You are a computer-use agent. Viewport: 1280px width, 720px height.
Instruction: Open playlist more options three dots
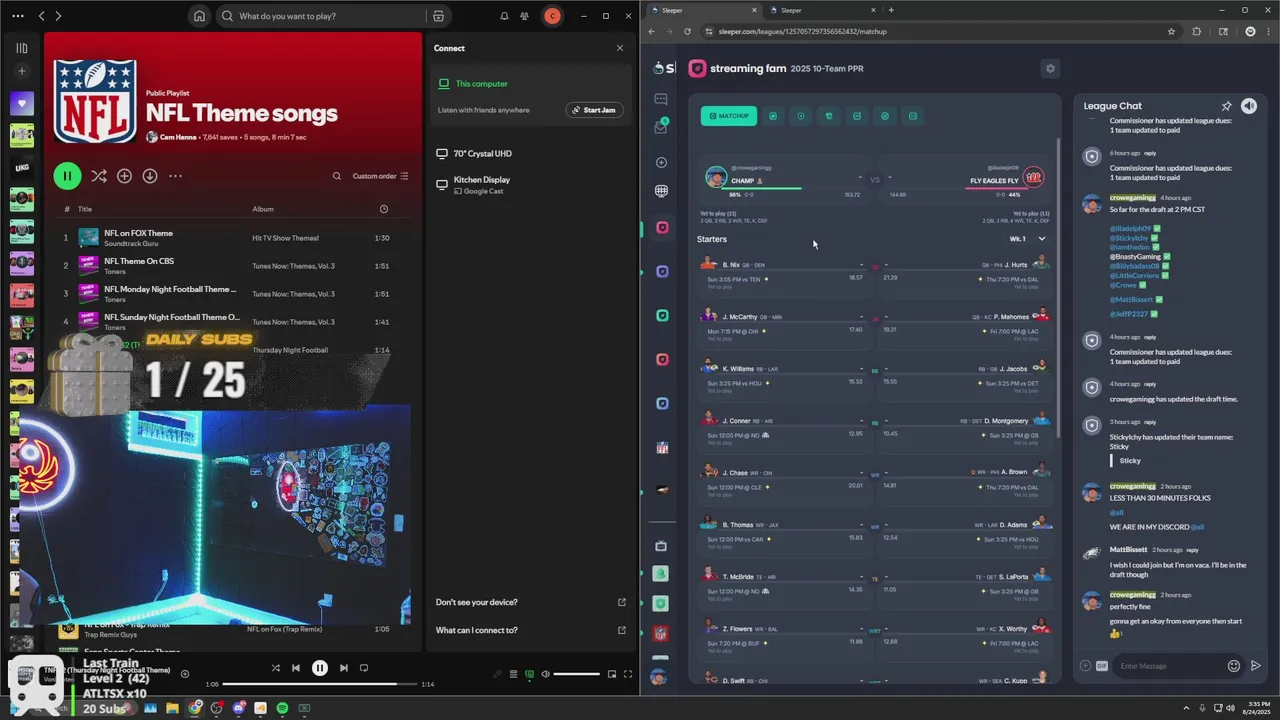[x=175, y=176]
